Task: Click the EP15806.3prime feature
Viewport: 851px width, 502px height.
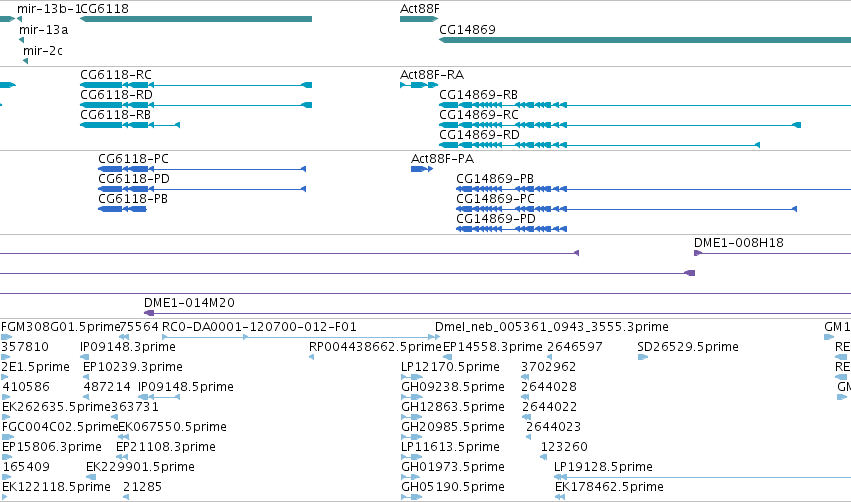Action: coord(7,457)
